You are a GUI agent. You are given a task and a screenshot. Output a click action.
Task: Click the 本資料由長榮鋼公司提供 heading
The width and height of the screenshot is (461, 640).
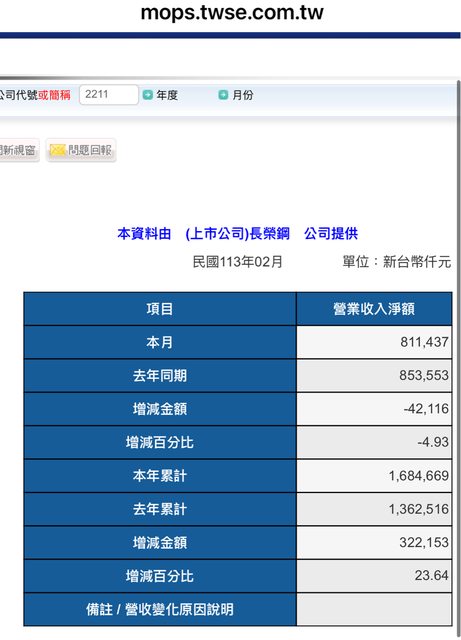point(238,234)
